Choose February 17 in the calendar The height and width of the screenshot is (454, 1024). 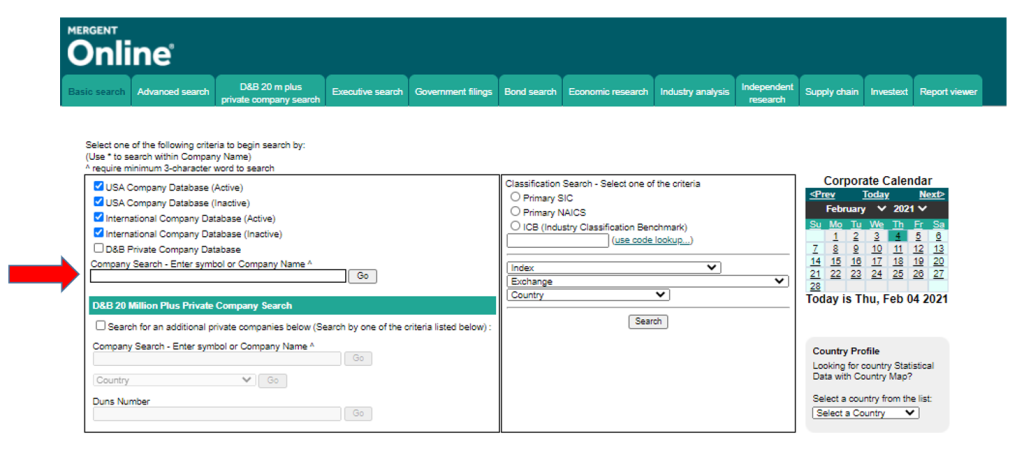pos(876,261)
